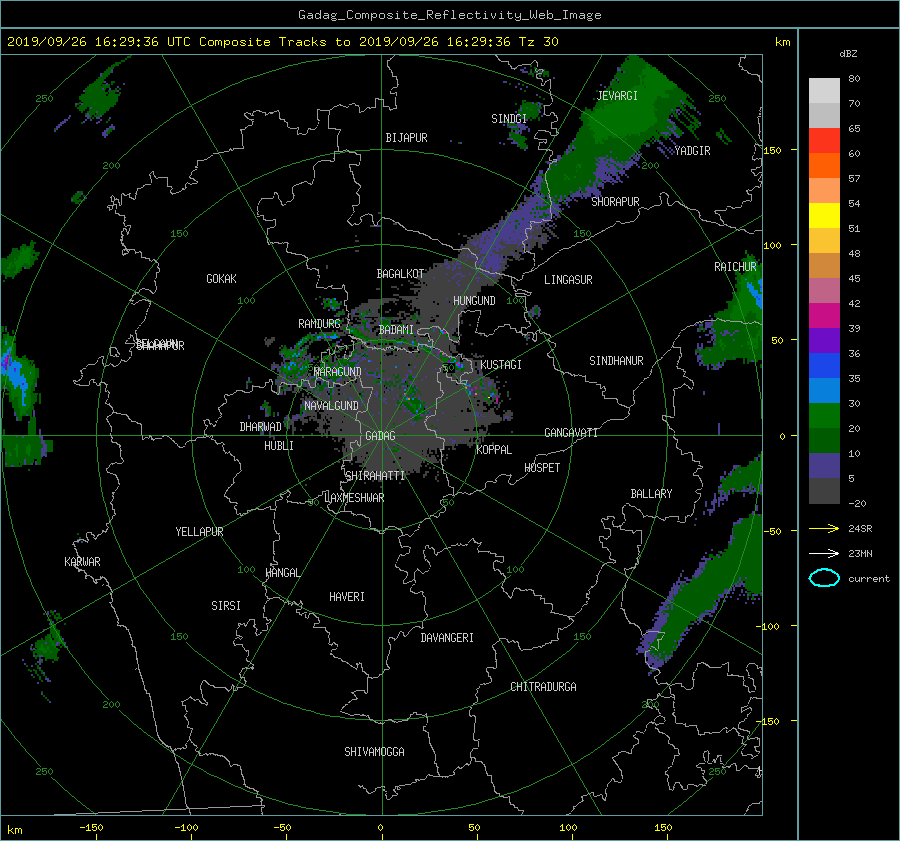Click the BAGALKOT city label
The image size is (900, 841).
pos(400,274)
